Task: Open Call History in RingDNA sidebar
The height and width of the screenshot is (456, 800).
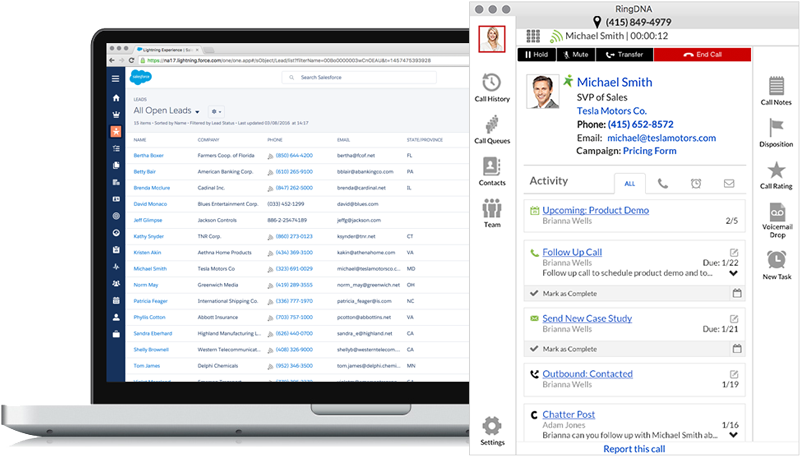Action: click(x=492, y=87)
